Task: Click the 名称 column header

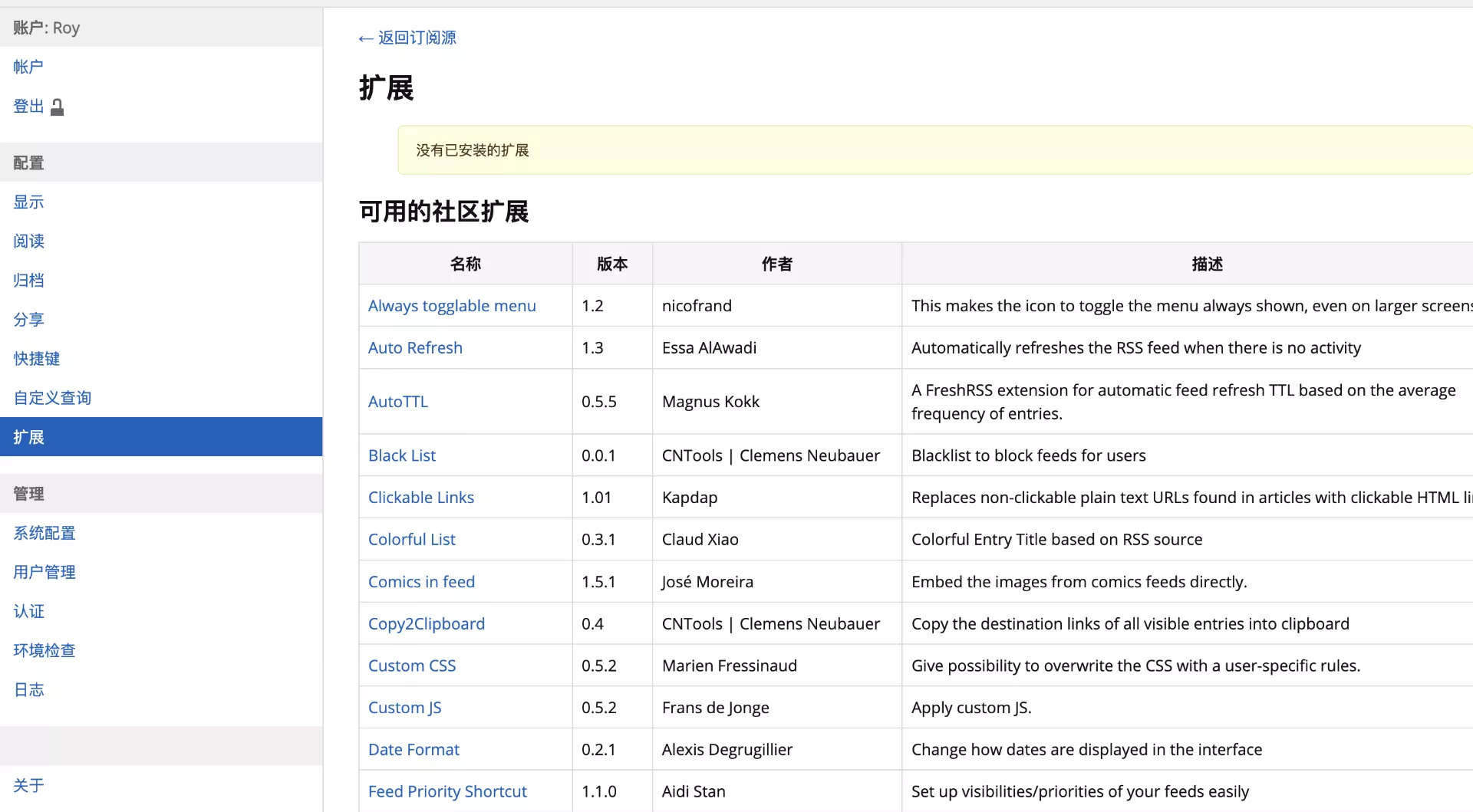Action: [466, 264]
